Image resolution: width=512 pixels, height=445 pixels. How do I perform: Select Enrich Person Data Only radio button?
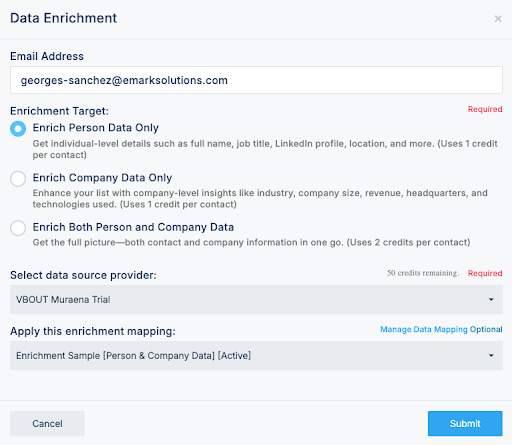(x=18, y=129)
